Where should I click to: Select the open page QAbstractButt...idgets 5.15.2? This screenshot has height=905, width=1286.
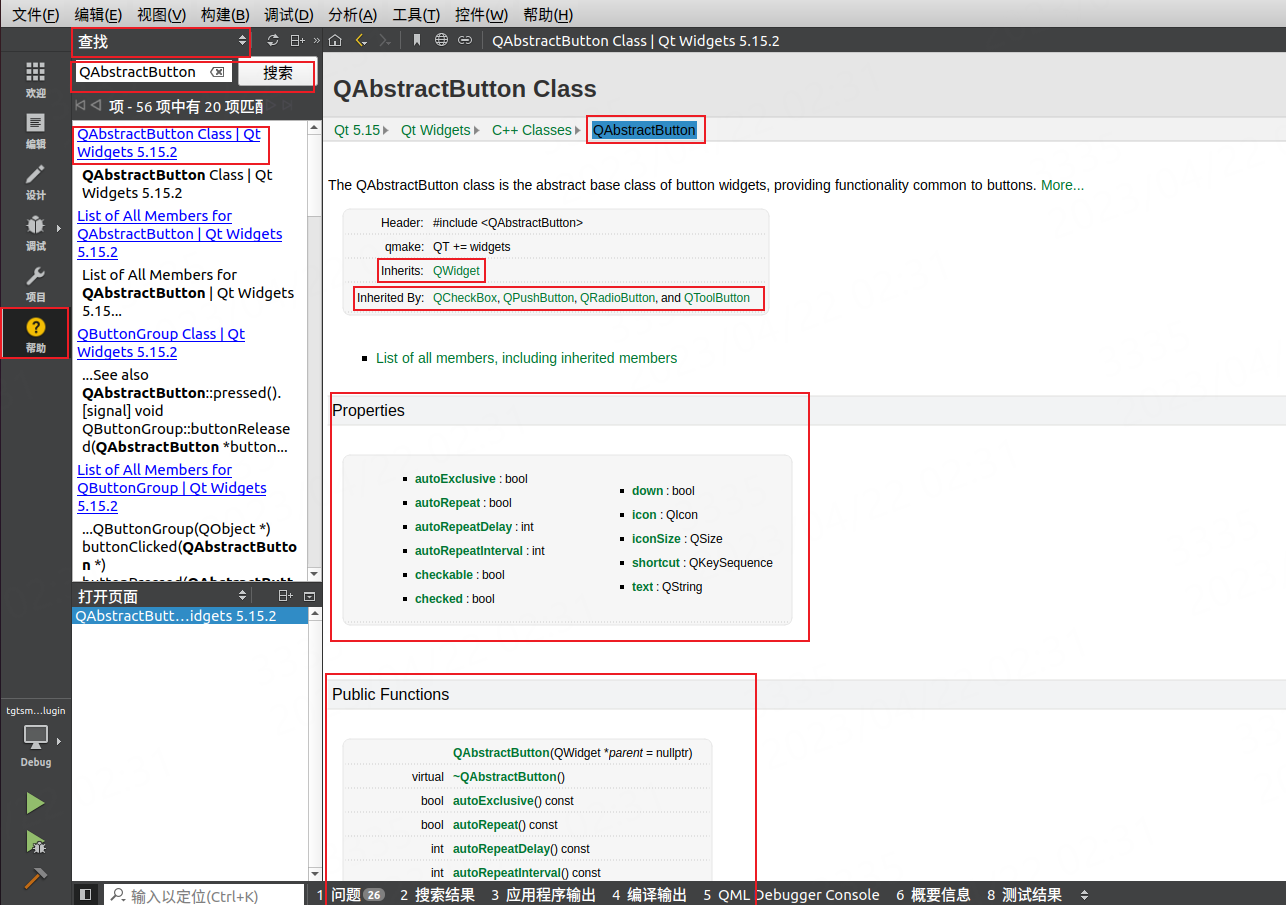[x=190, y=616]
